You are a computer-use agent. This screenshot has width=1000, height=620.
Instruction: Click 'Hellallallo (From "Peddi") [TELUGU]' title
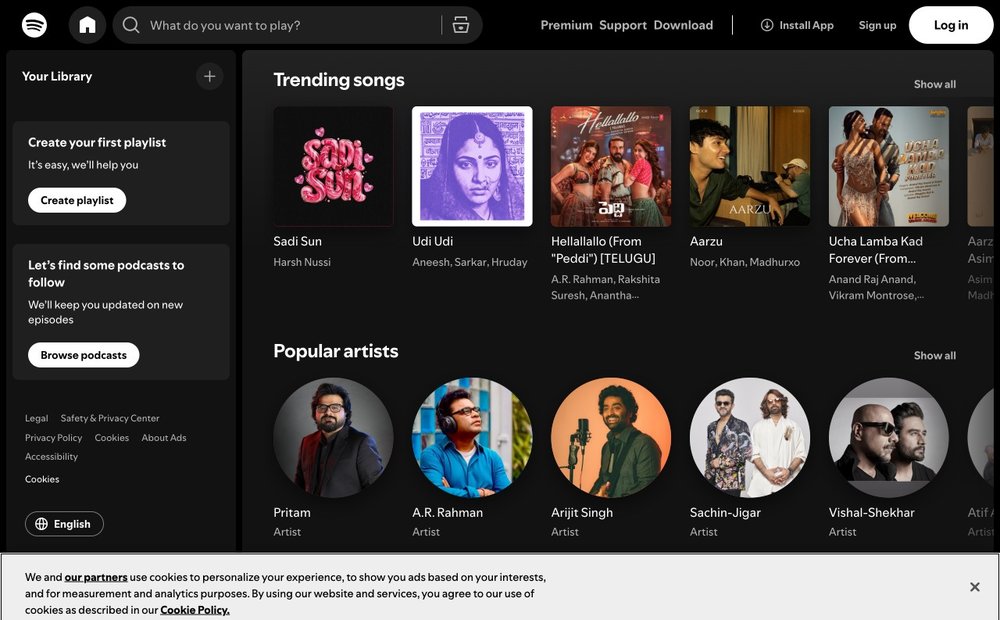coord(603,250)
